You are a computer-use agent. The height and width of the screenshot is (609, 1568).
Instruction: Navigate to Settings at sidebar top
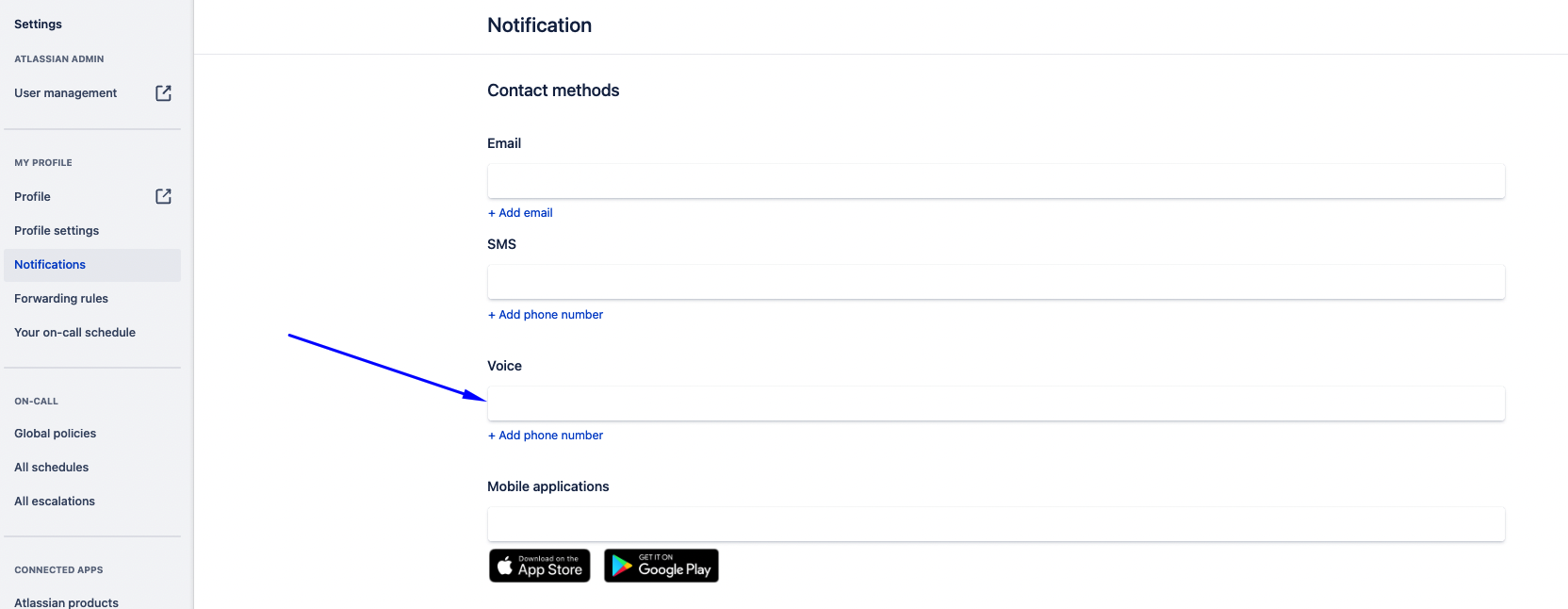click(x=37, y=24)
